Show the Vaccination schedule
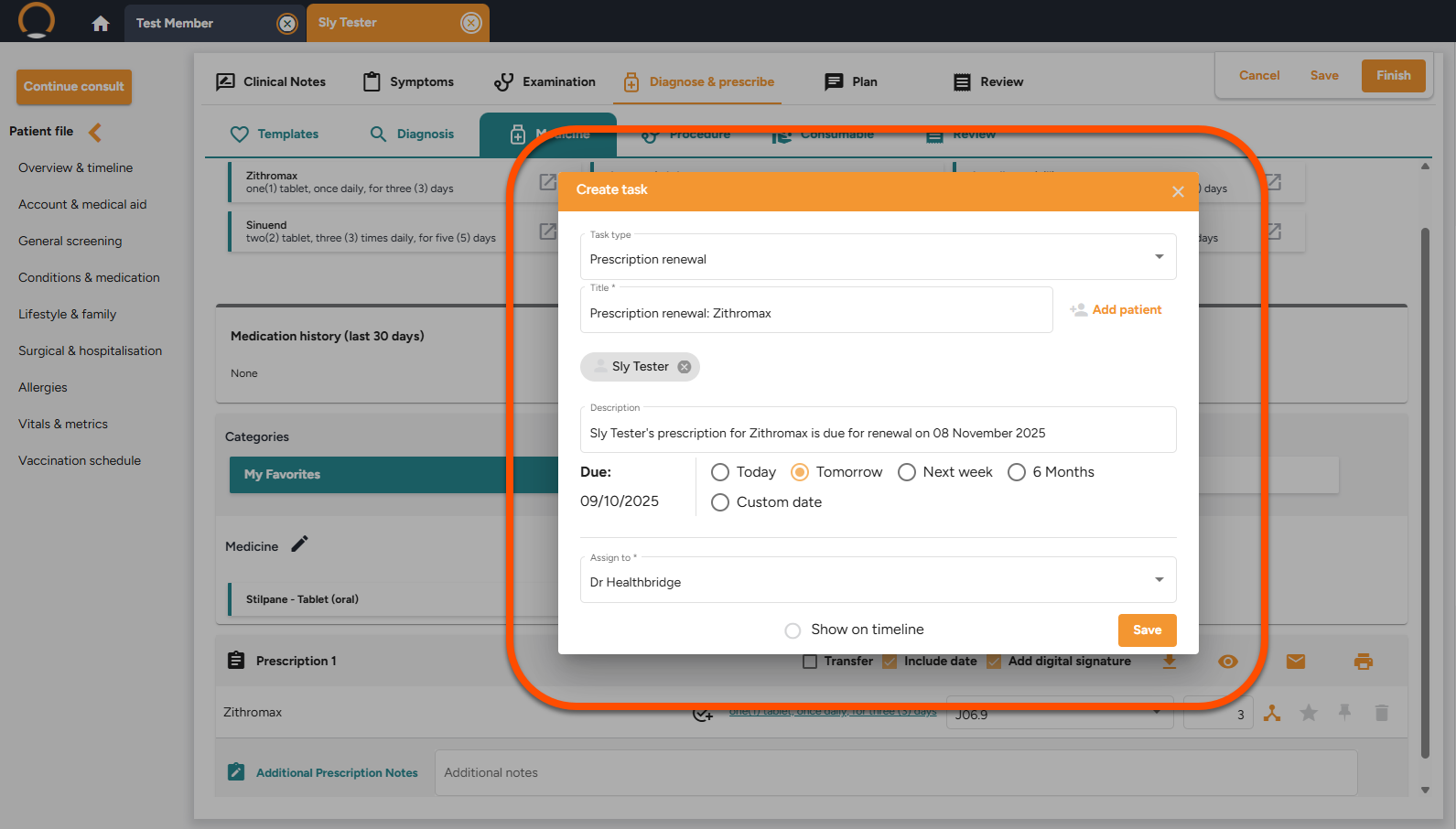 [x=80, y=460]
